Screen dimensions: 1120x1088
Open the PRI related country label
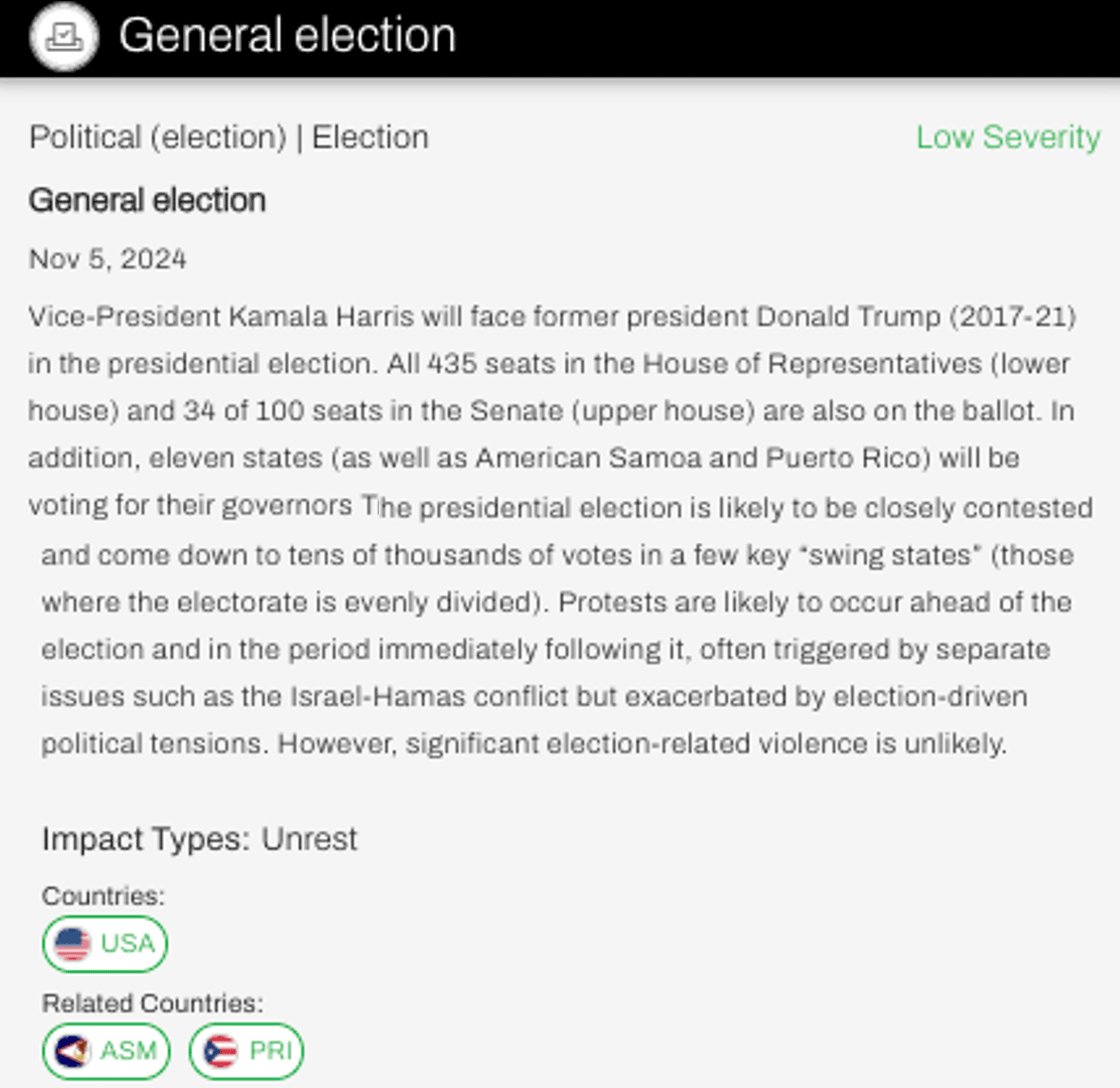click(270, 1051)
